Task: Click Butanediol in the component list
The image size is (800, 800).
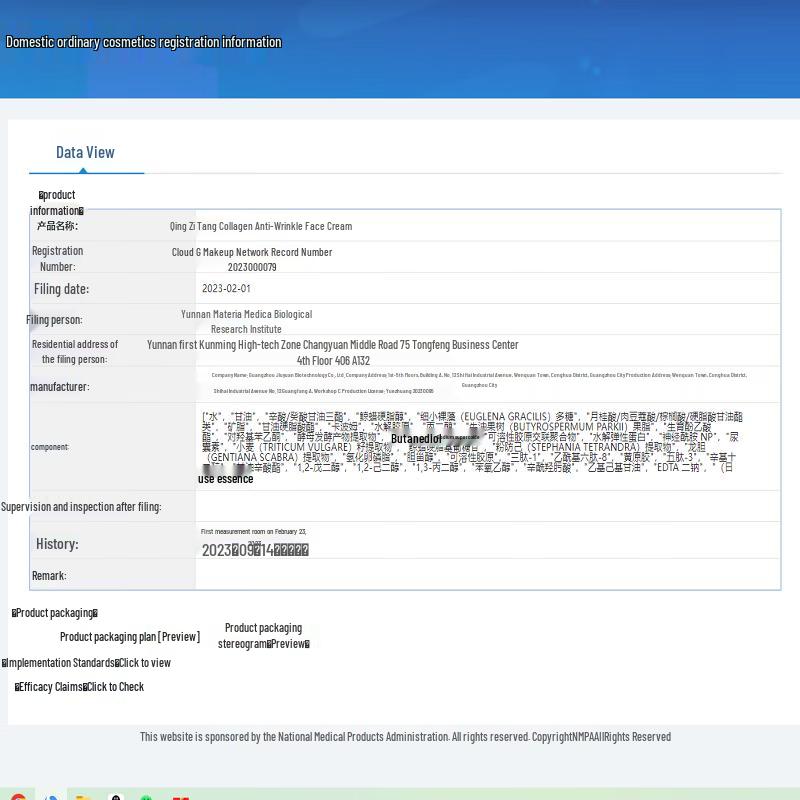Action: coord(416,439)
